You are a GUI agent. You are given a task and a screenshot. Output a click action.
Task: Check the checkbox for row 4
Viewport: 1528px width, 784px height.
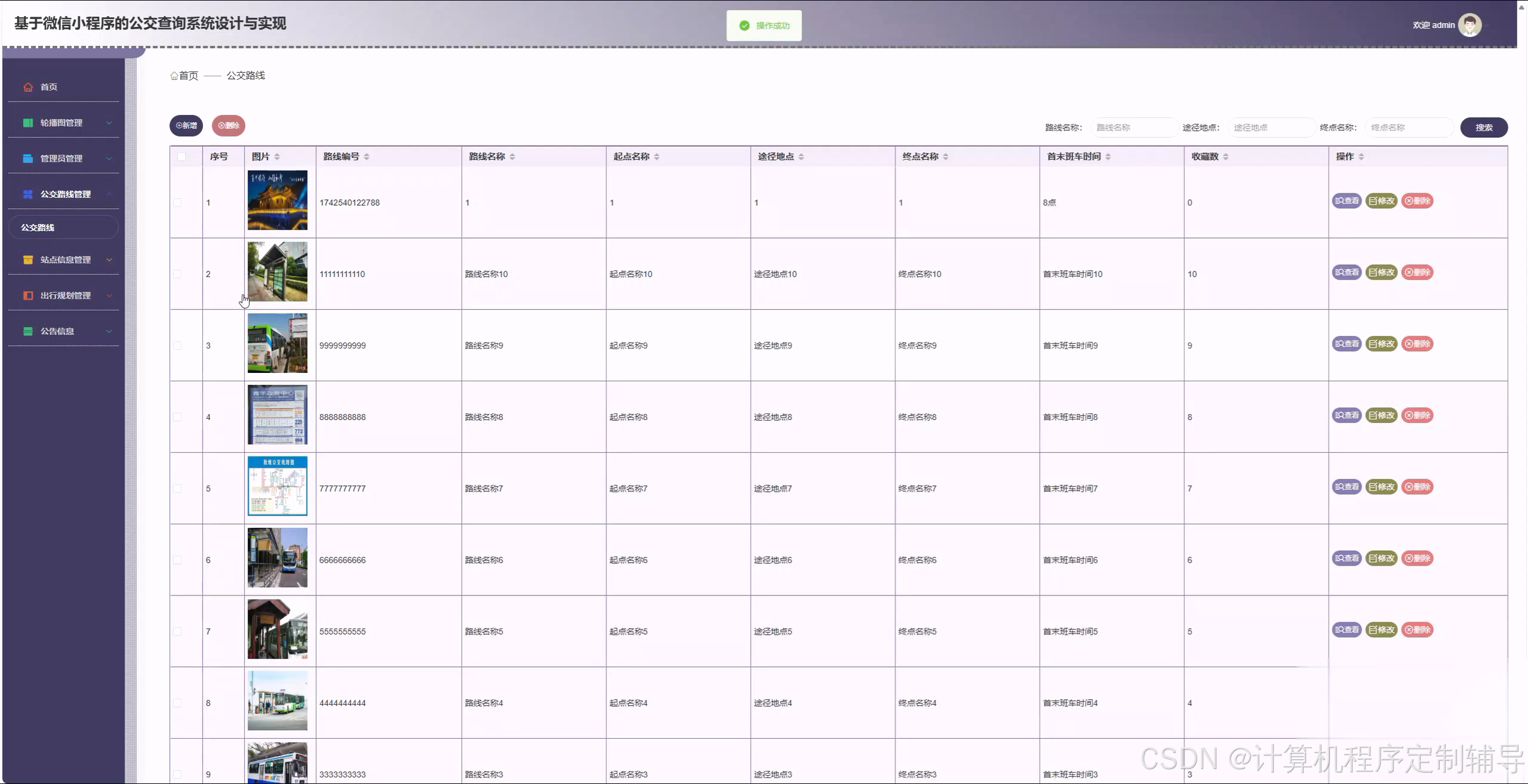click(x=178, y=417)
